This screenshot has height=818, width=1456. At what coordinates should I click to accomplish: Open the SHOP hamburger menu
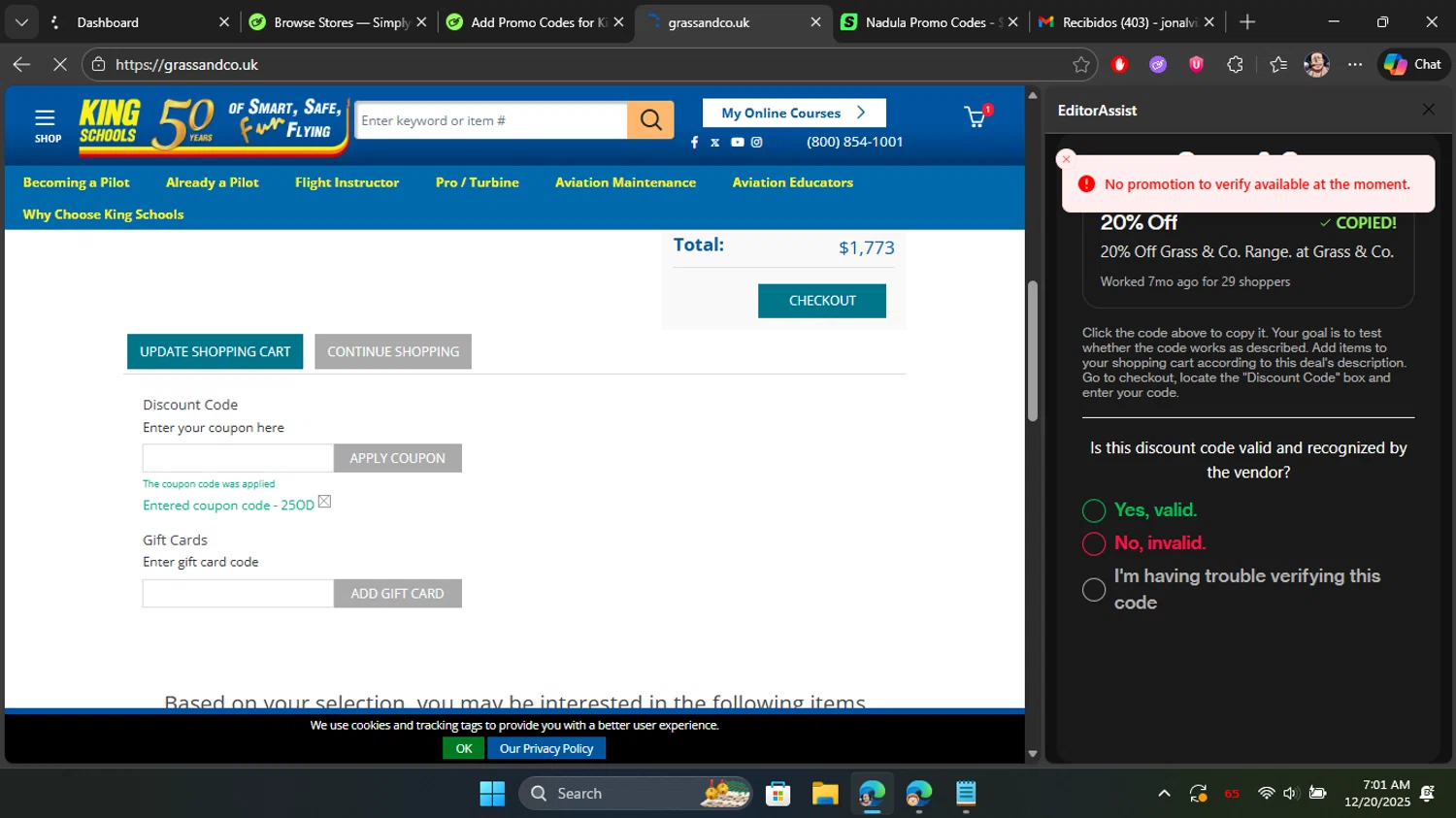[x=47, y=125]
